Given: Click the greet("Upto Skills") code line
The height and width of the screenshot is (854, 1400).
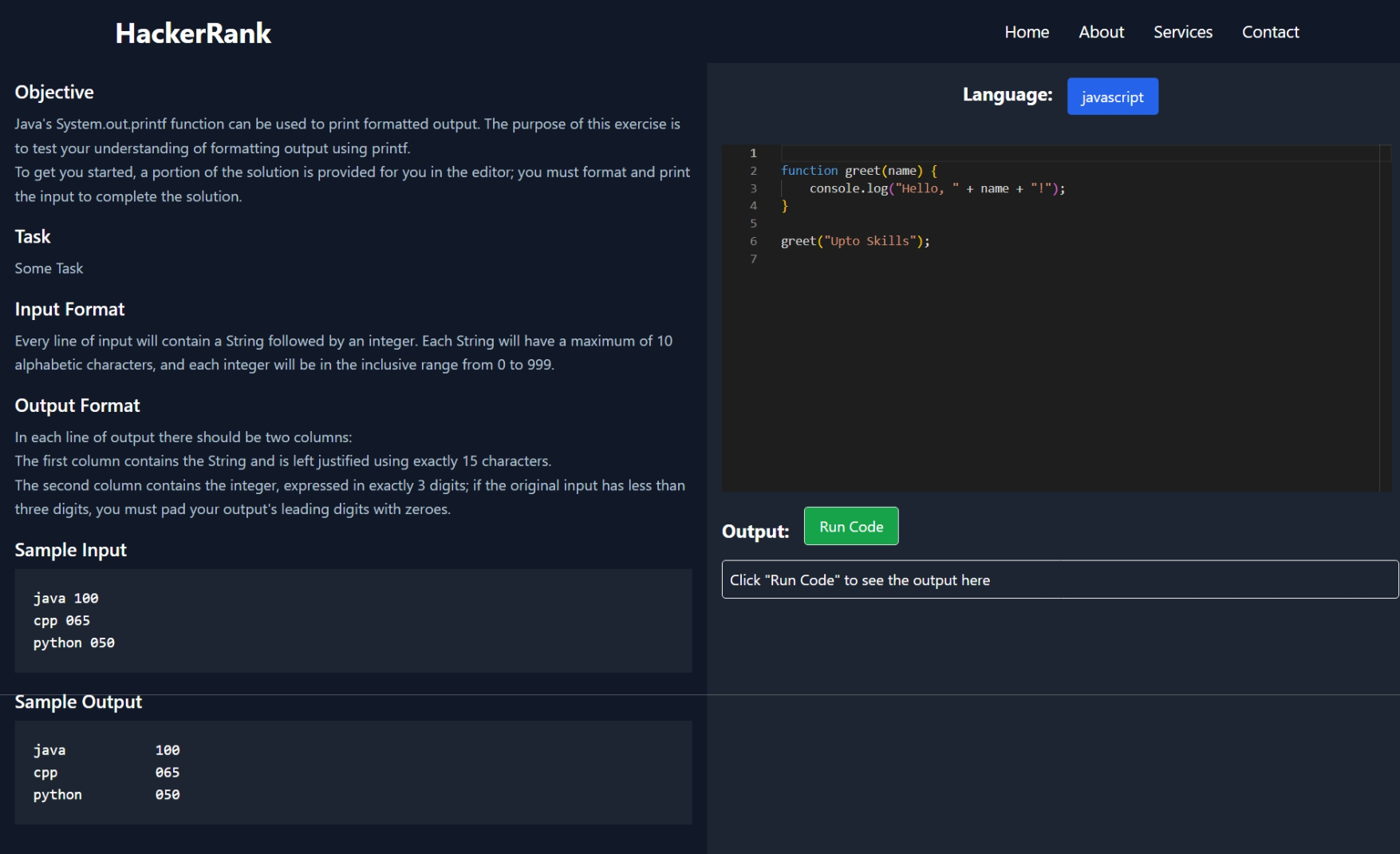Looking at the screenshot, I should (855, 241).
